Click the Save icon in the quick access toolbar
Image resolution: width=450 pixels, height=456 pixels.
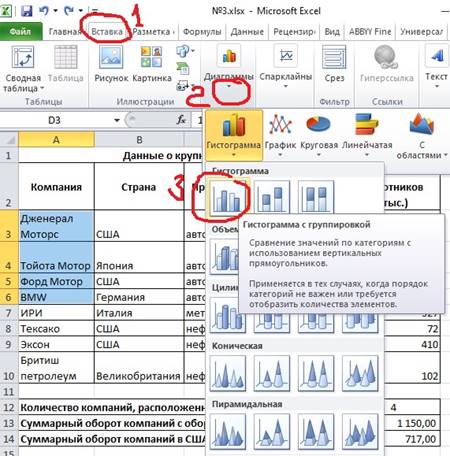point(26,11)
